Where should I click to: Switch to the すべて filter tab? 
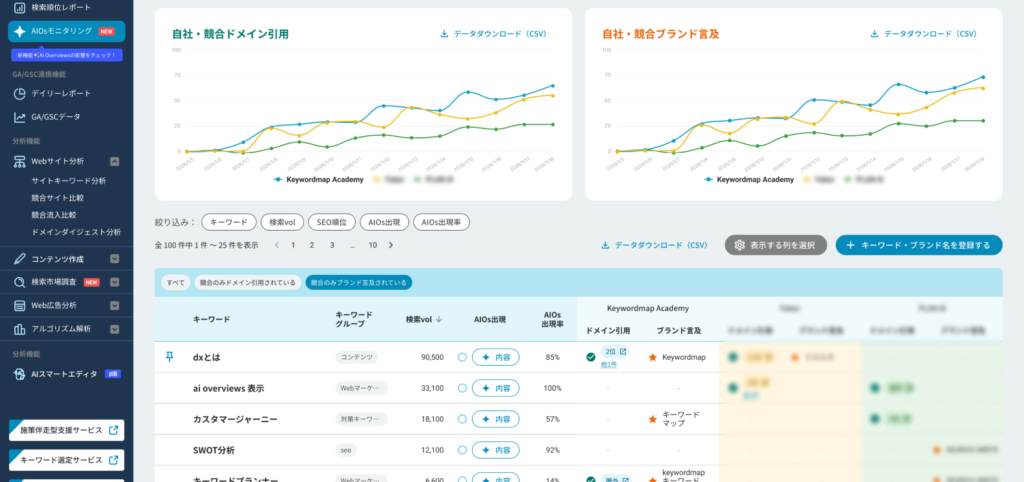tap(175, 283)
